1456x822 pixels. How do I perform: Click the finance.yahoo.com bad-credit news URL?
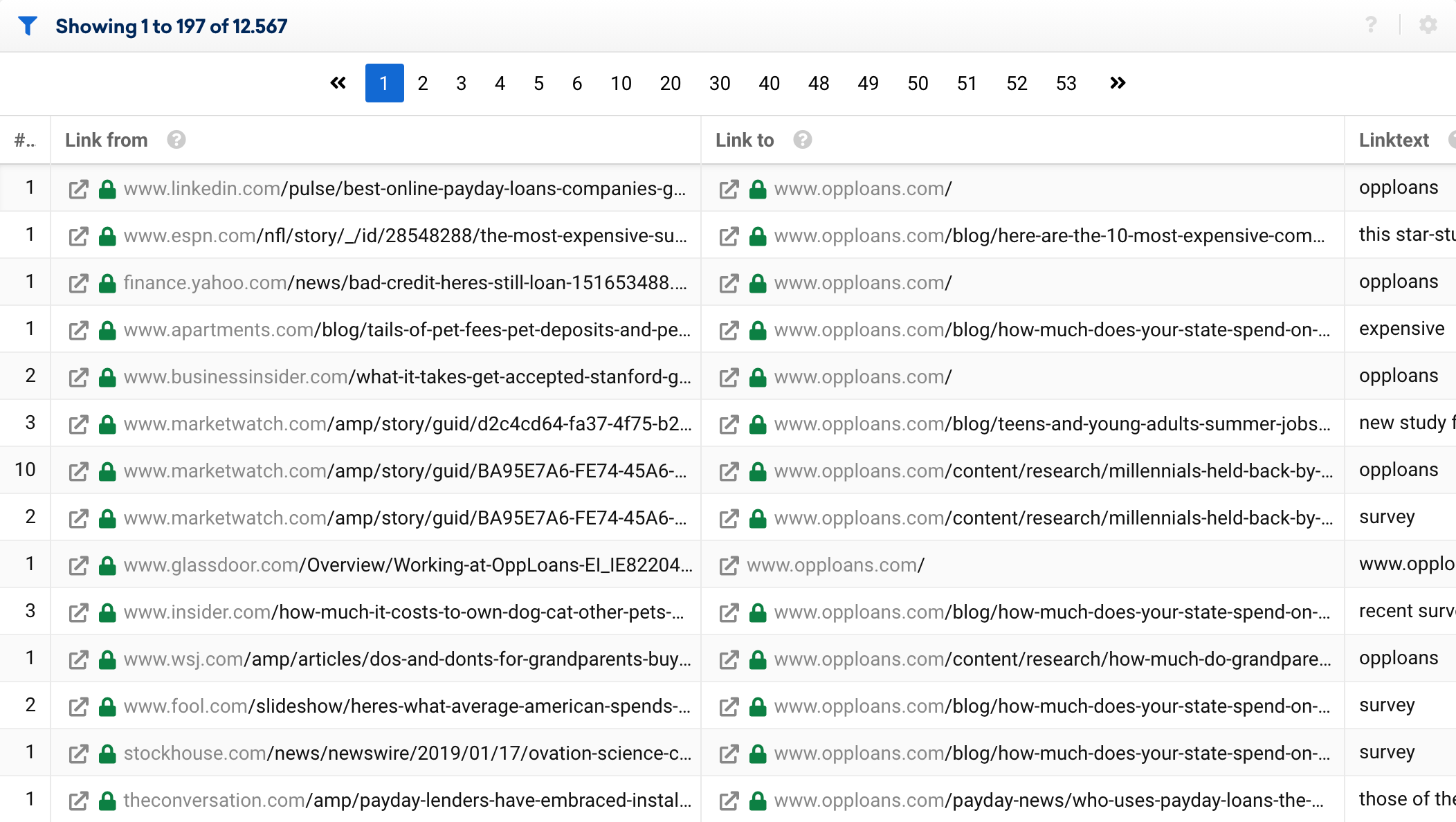(x=406, y=283)
